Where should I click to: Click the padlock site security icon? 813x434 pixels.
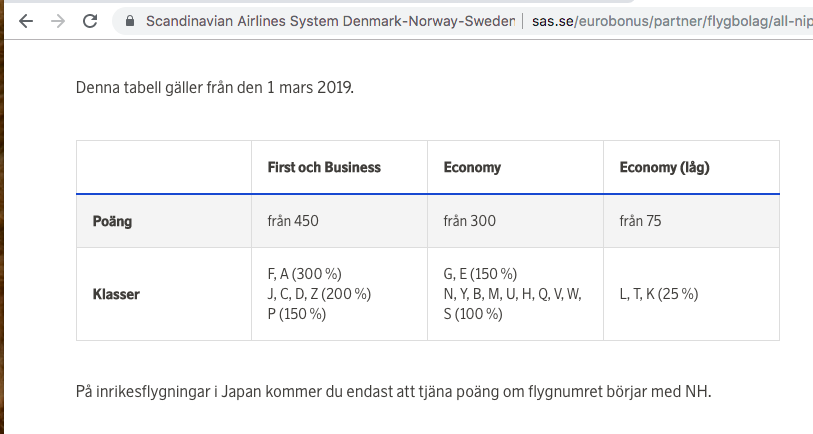coord(127,20)
